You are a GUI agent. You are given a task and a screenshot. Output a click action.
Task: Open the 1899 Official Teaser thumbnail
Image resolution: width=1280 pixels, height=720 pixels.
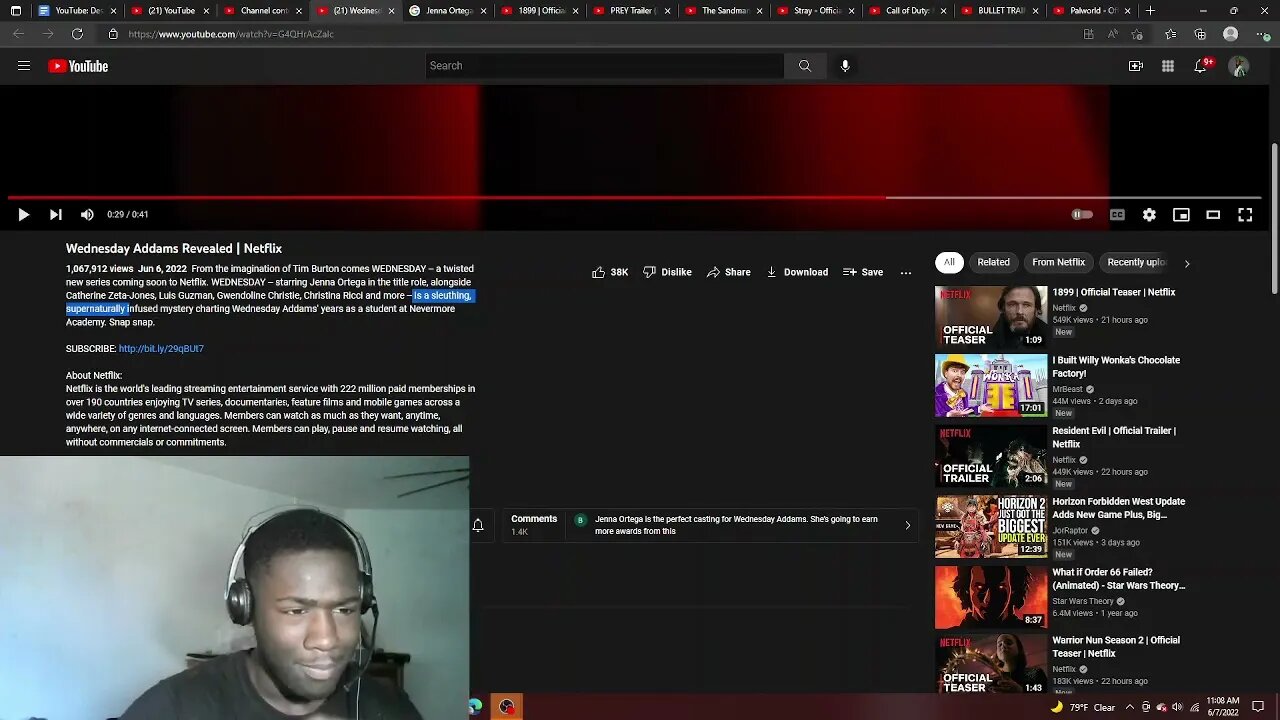[991, 317]
